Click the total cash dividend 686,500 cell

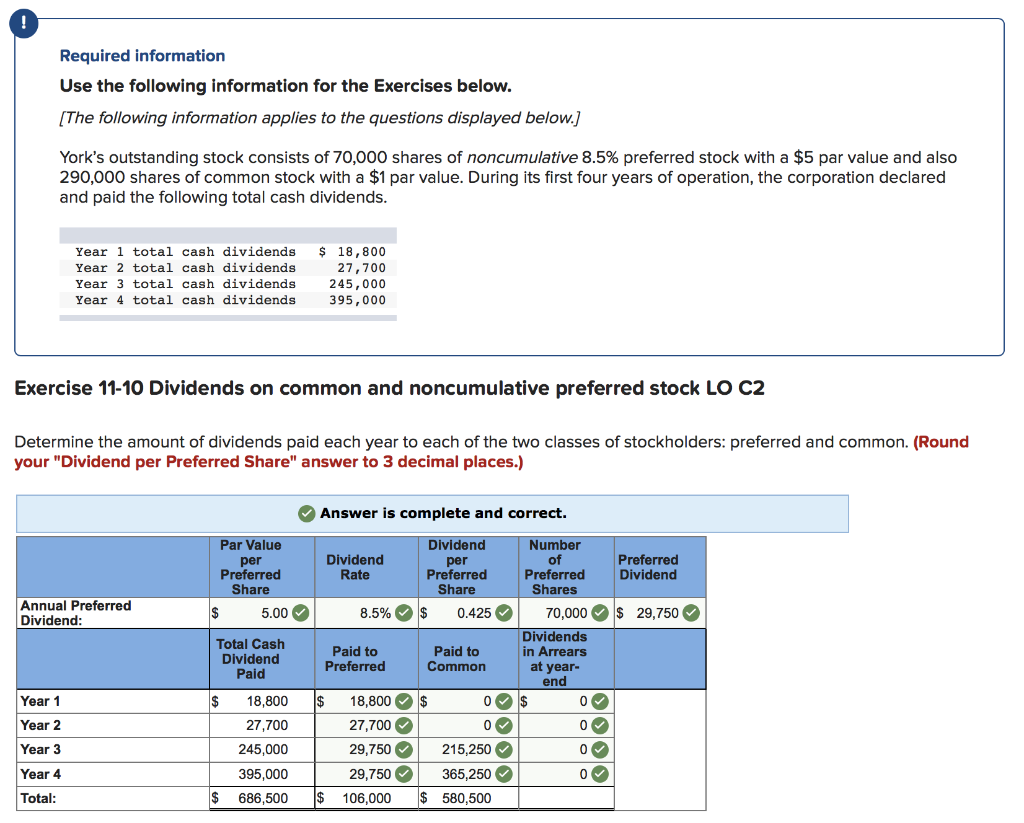(x=262, y=799)
